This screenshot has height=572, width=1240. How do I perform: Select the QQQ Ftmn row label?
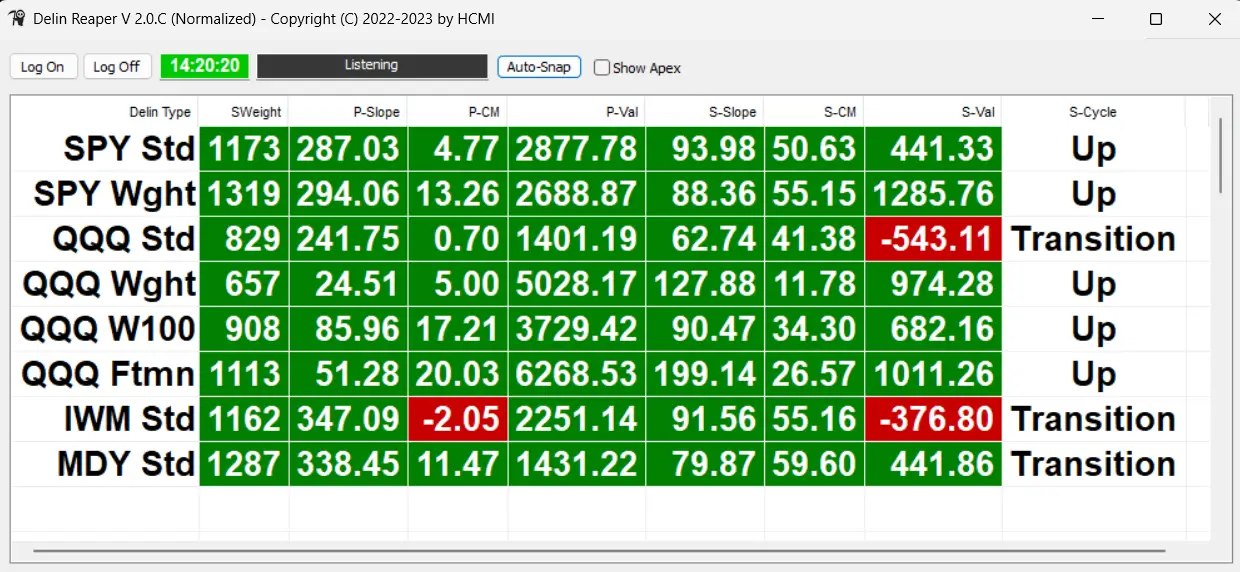(x=108, y=374)
